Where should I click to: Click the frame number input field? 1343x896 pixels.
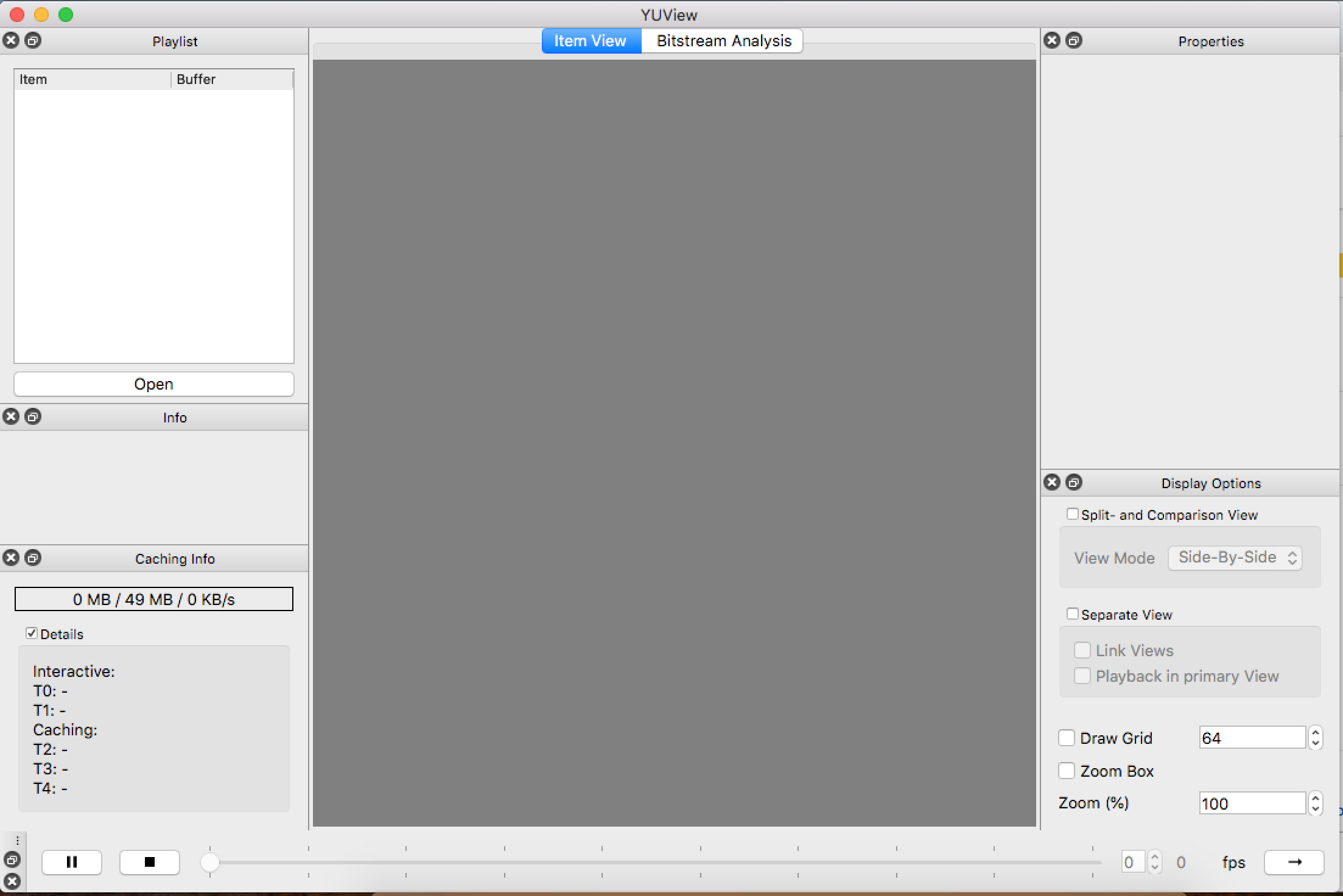coord(1133,862)
